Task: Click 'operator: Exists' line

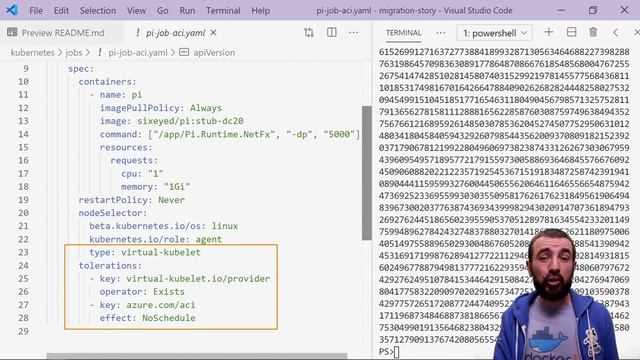Action: pos(142,291)
